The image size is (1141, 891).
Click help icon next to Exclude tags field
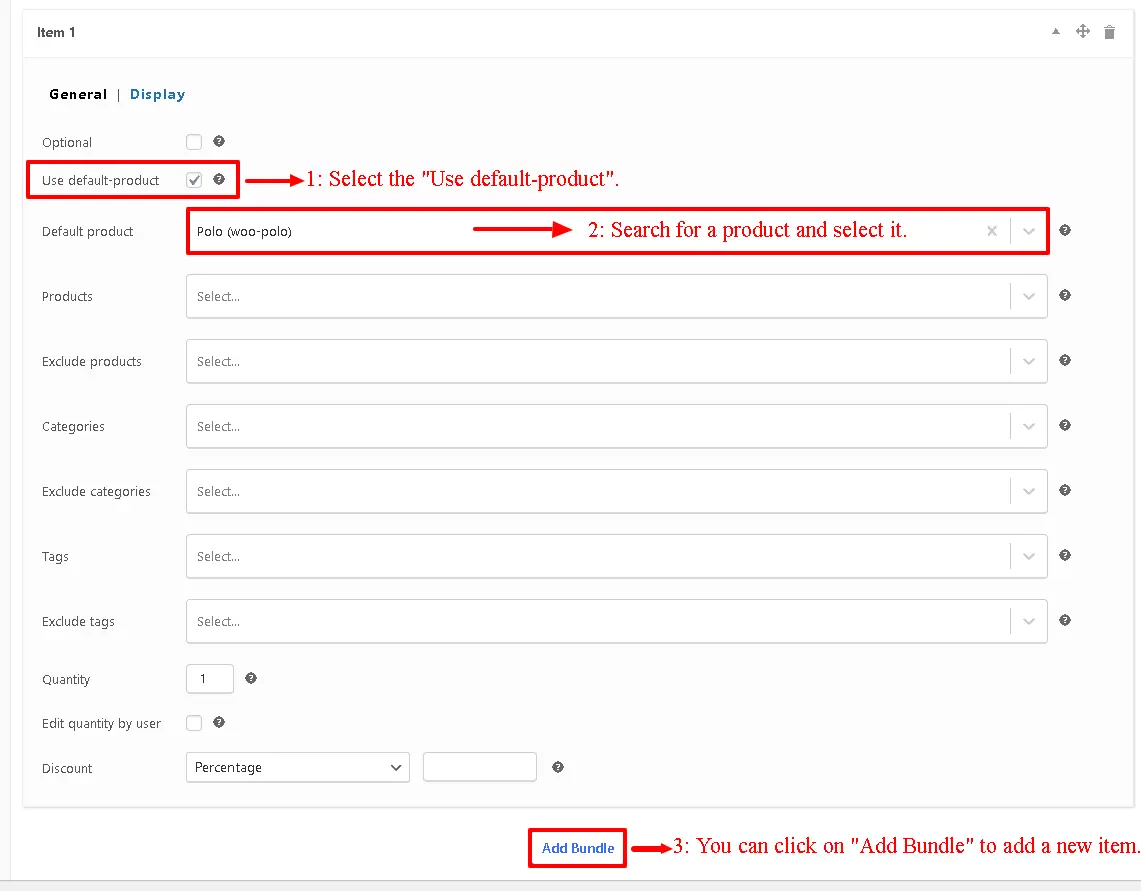pyautogui.click(x=1065, y=620)
